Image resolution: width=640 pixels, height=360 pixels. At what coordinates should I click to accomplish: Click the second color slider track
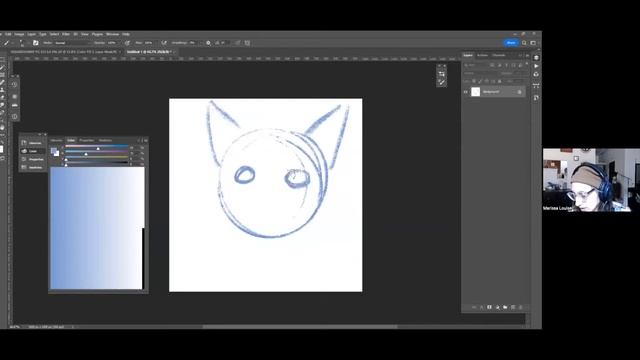pos(97,152)
